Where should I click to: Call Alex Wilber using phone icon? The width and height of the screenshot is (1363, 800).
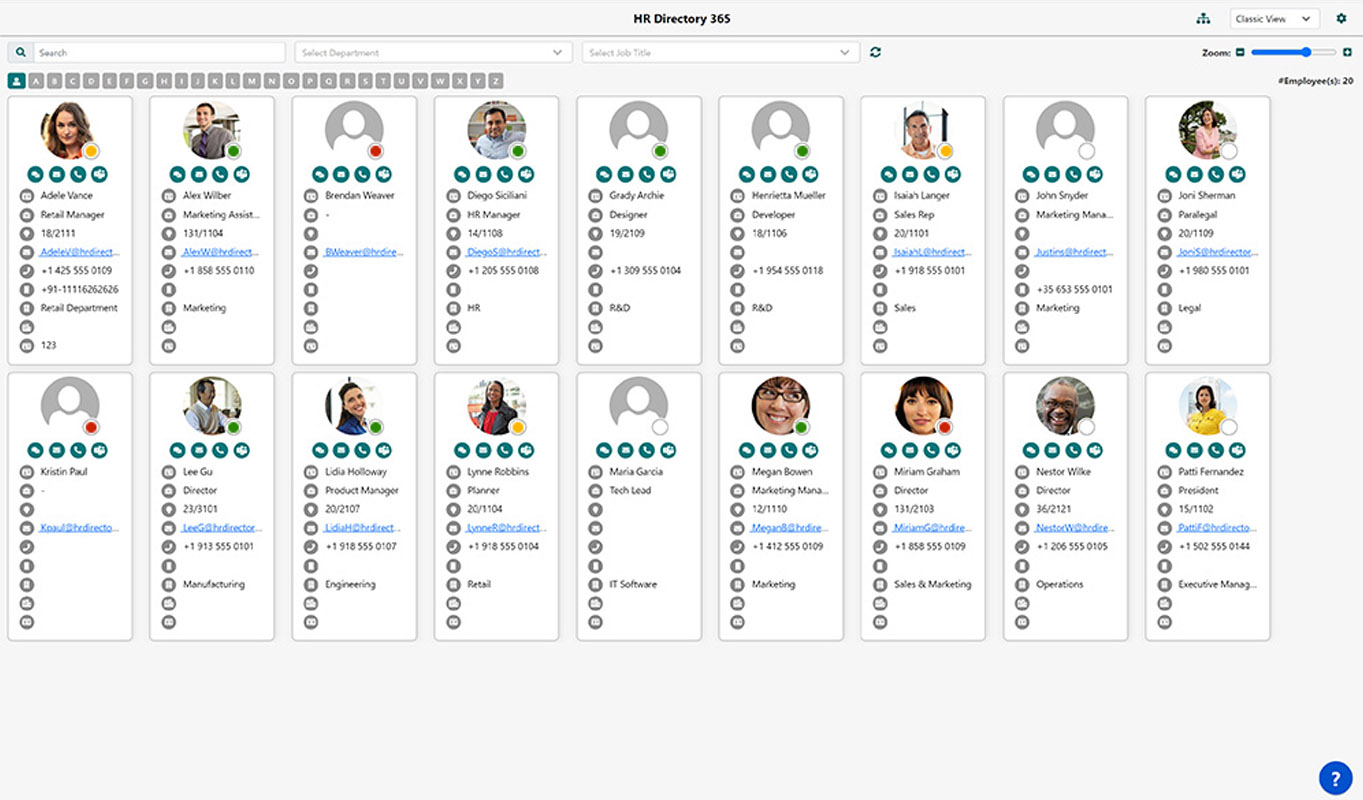point(220,174)
